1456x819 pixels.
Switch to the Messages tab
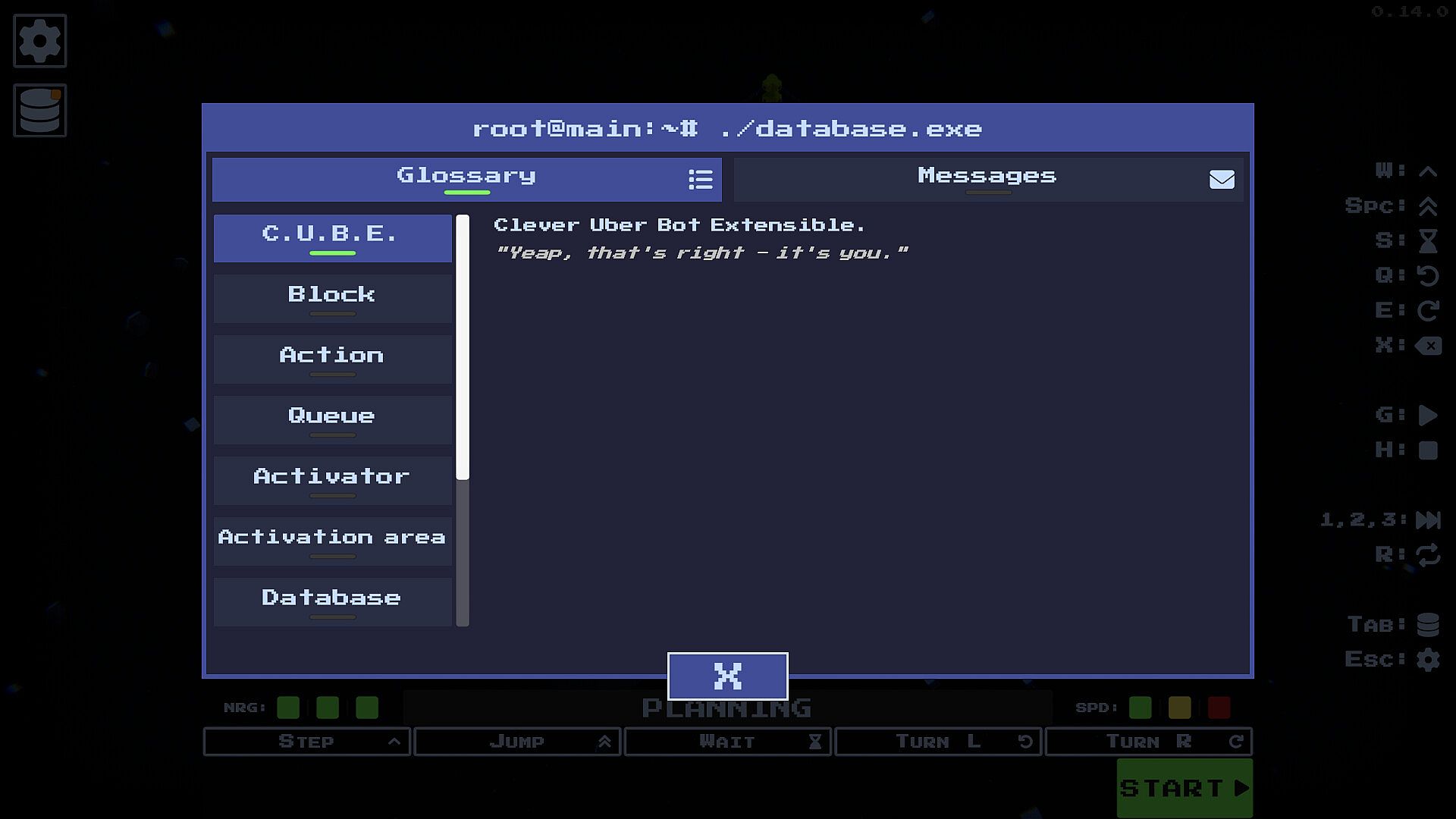(x=986, y=177)
